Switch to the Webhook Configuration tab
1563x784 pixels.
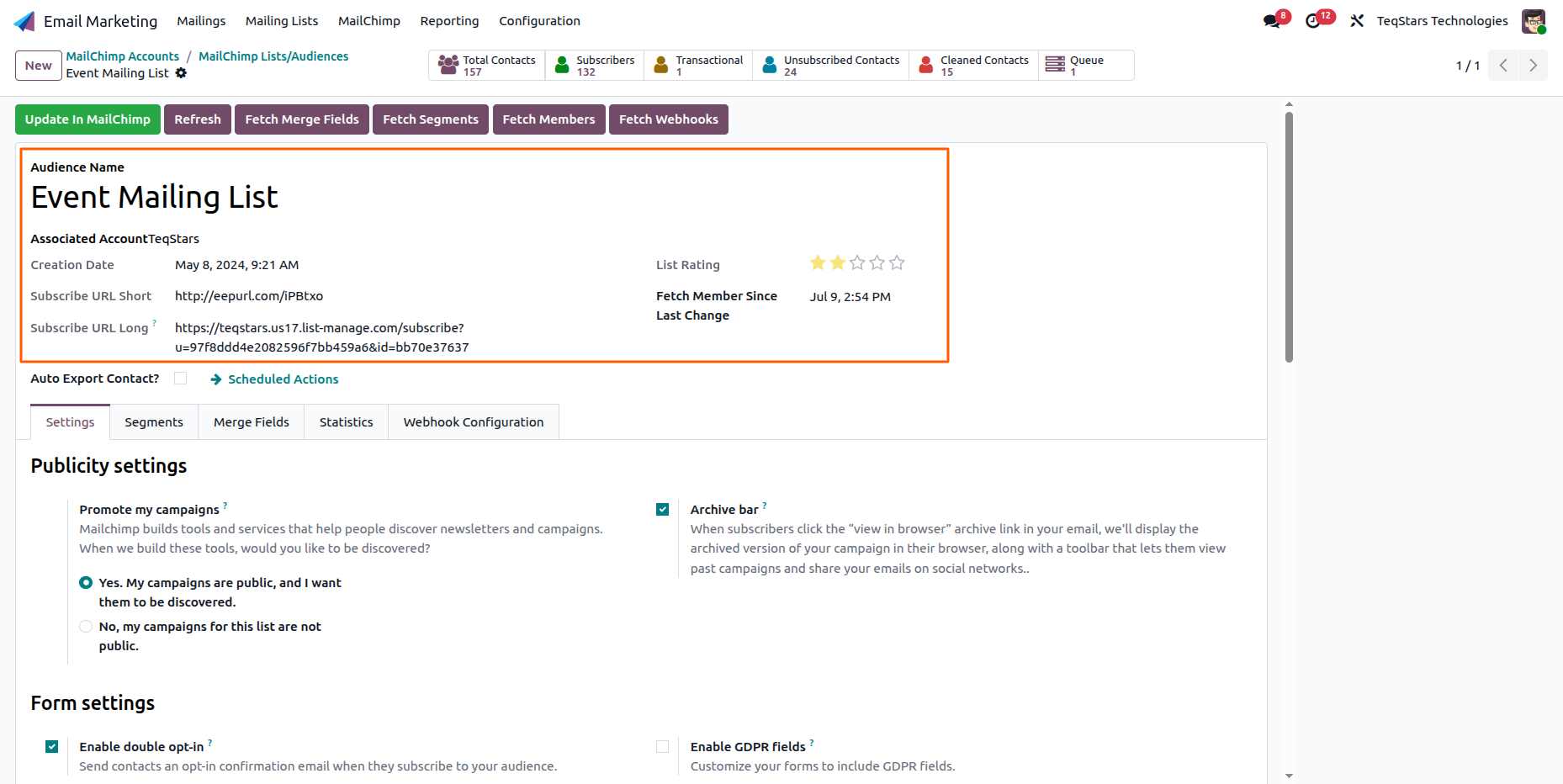474,422
